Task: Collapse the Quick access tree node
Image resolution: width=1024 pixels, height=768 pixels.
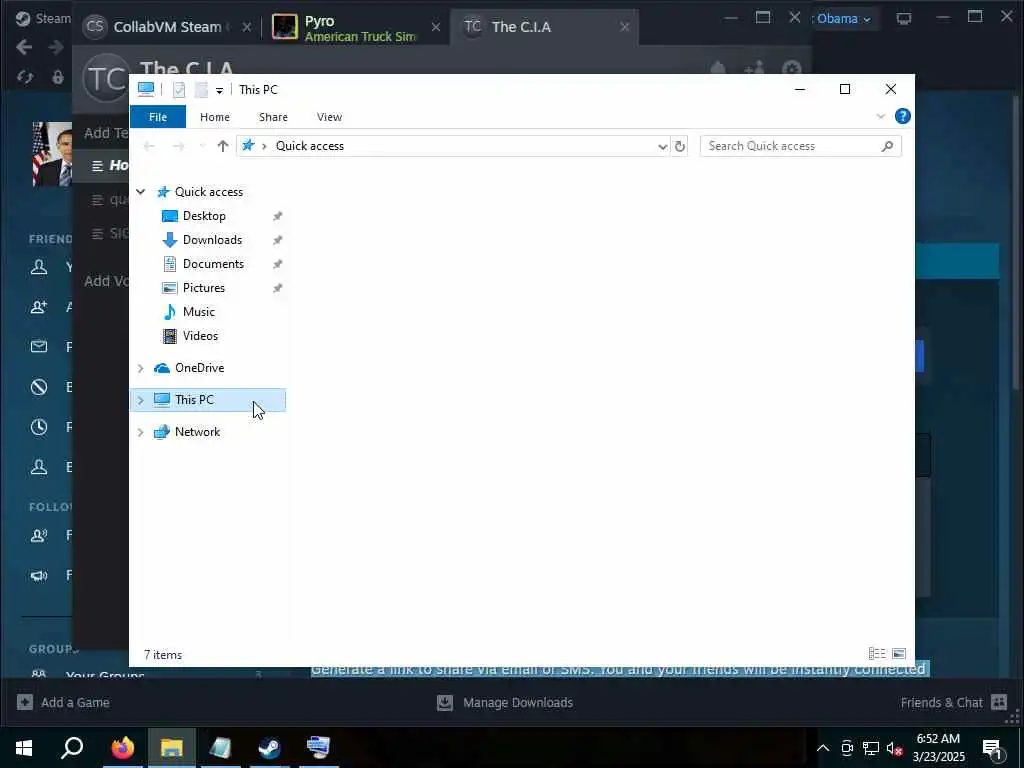Action: 140,192
